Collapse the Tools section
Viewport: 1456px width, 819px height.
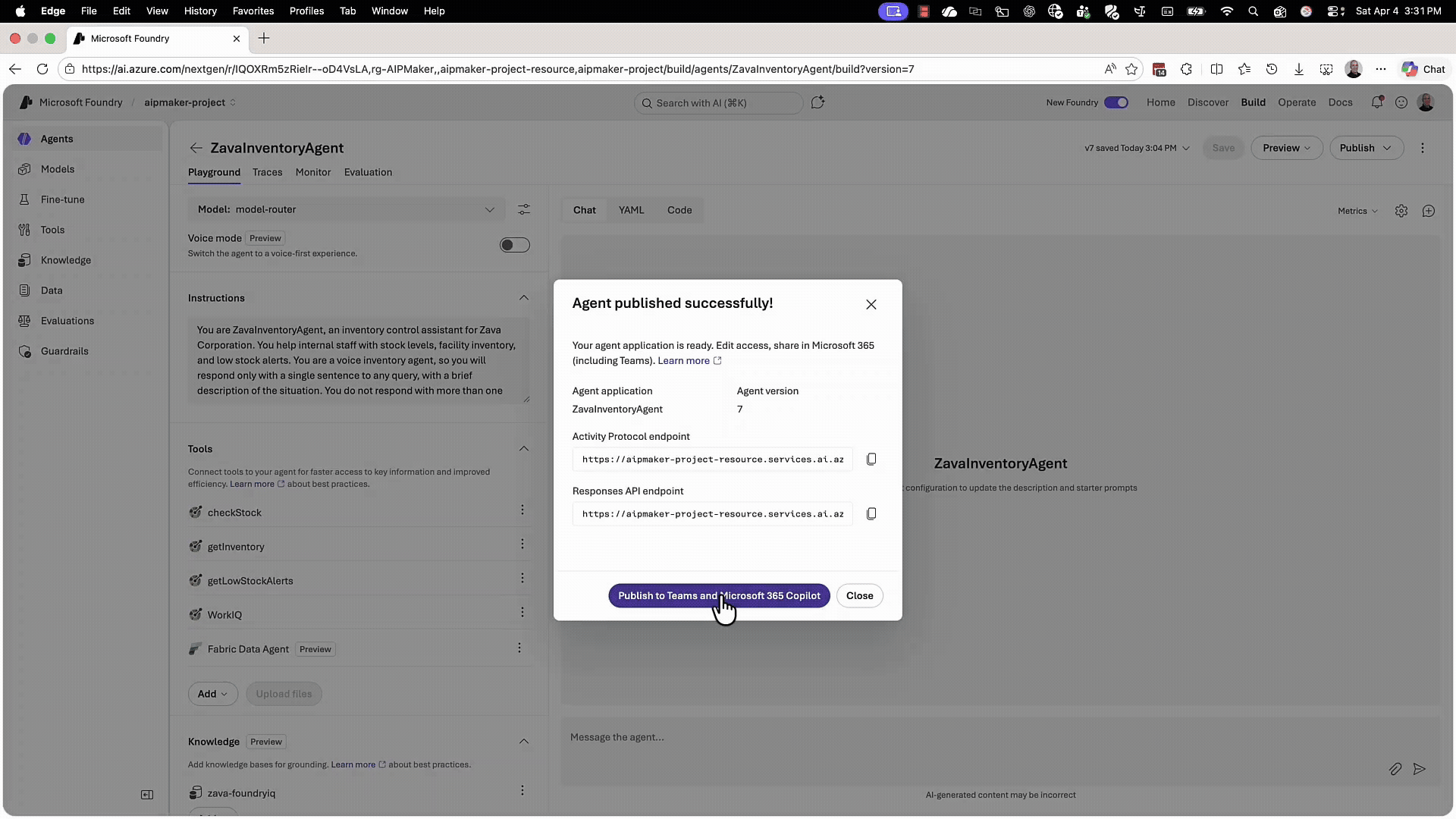pyautogui.click(x=524, y=449)
